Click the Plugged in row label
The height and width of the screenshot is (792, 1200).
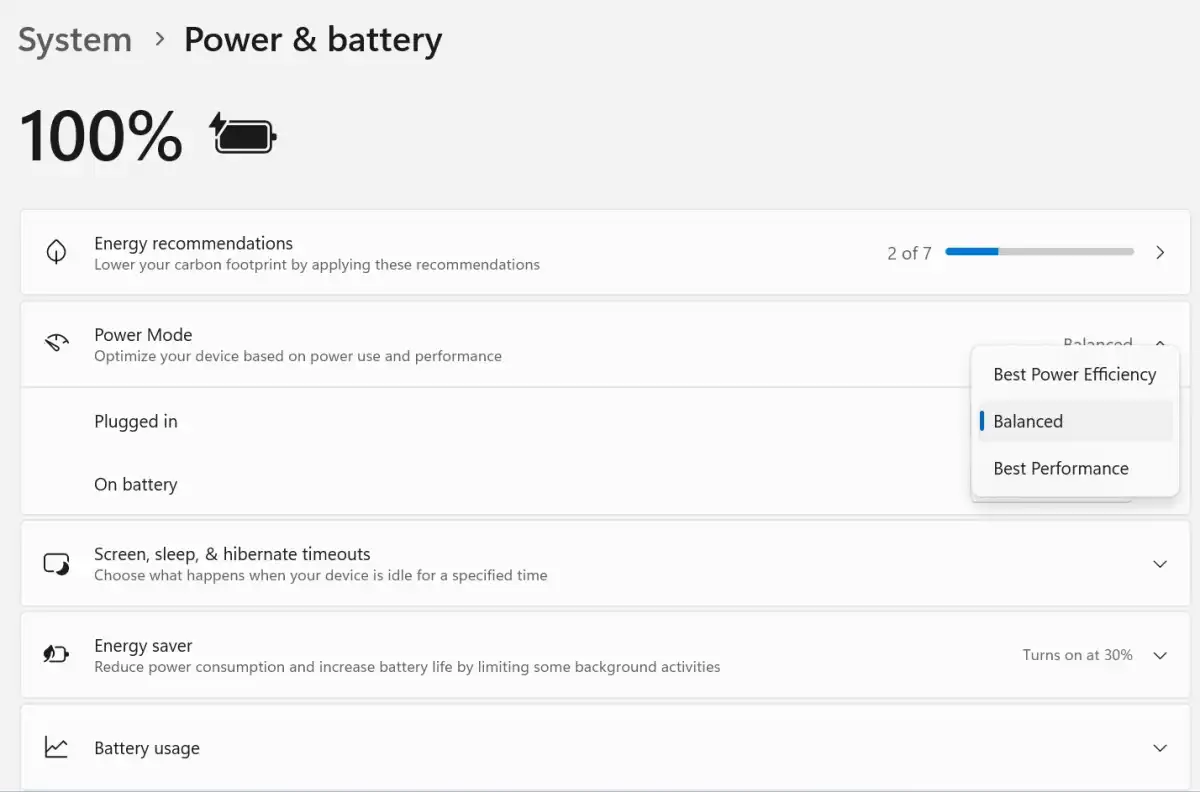point(136,422)
